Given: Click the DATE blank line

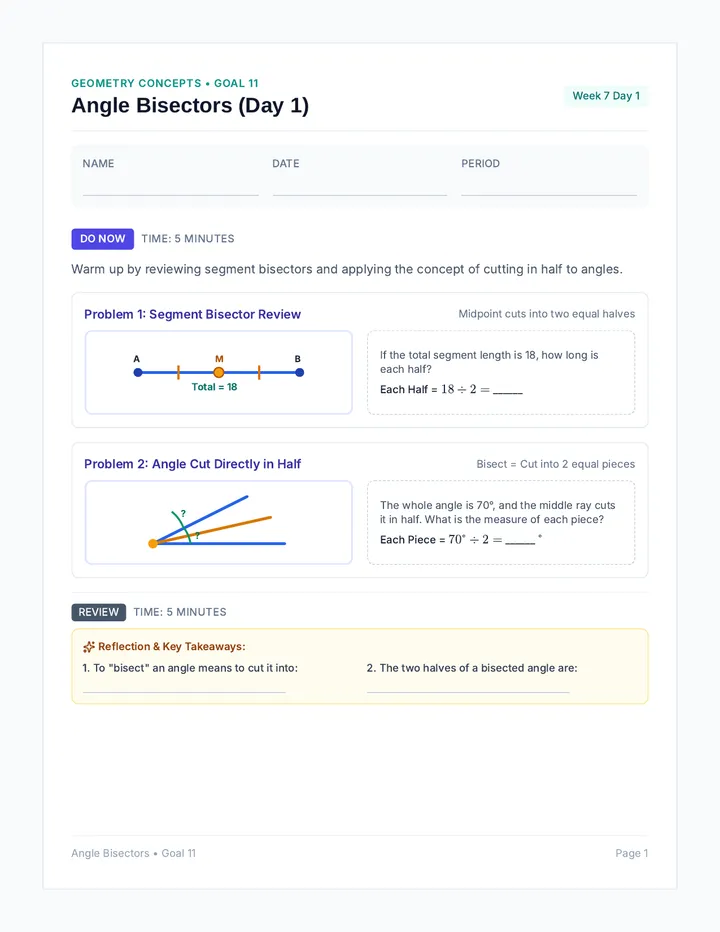Looking at the screenshot, I should pos(360,195).
